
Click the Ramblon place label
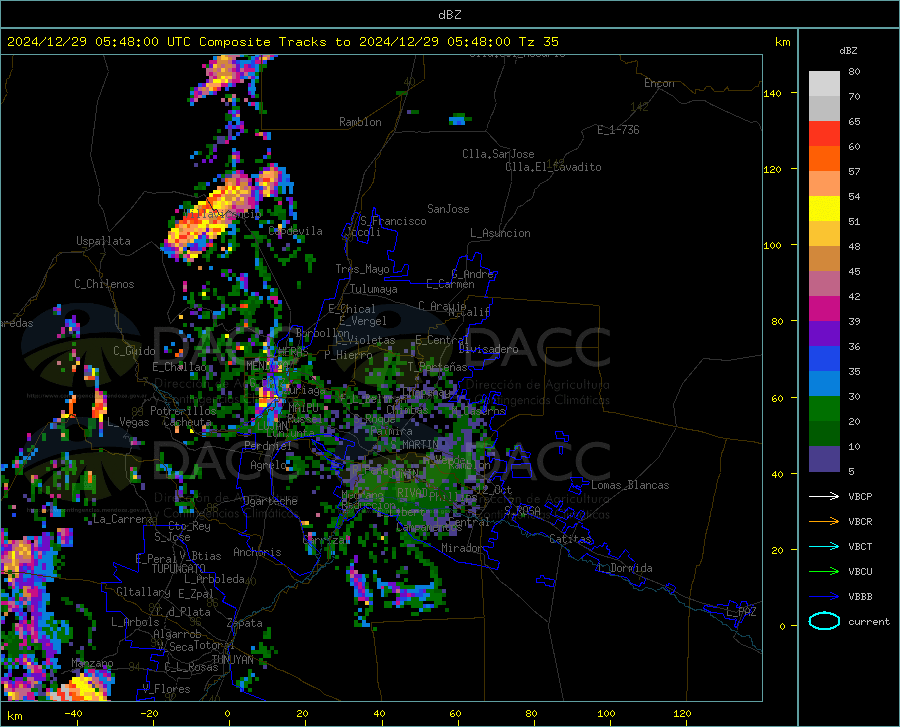pos(360,122)
